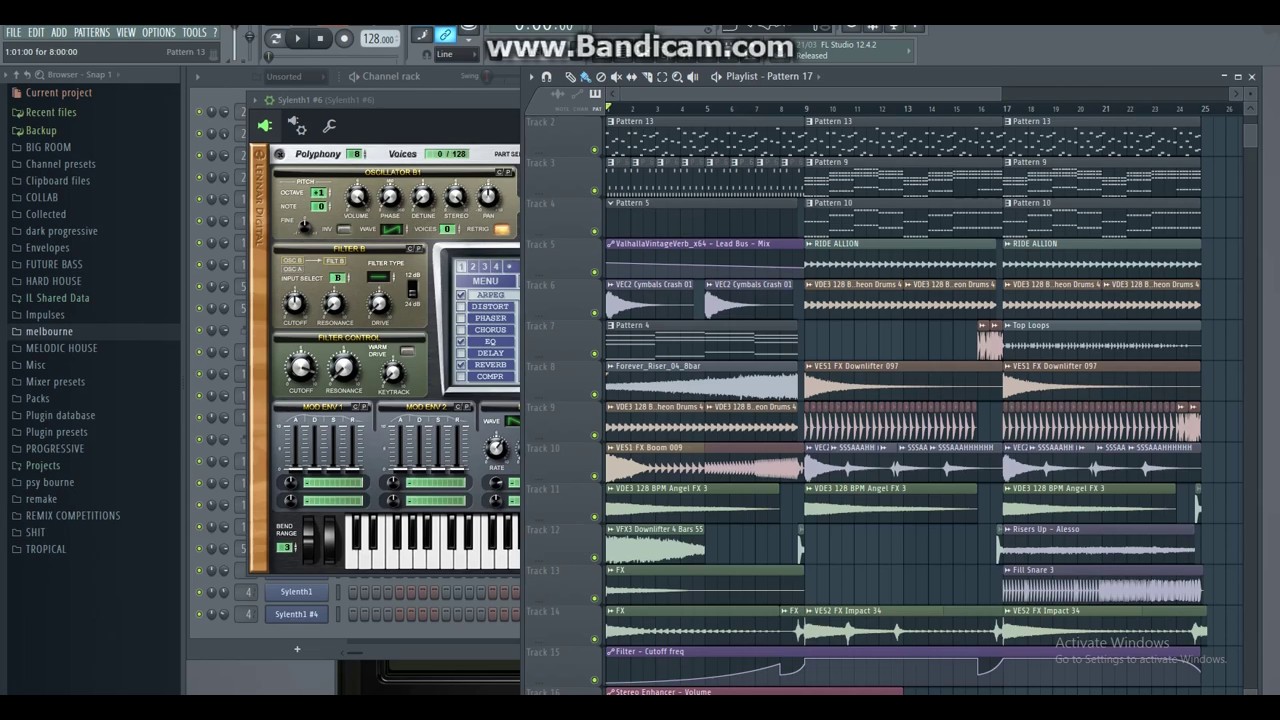Click the Sylenth1 gear icon in the title bar
This screenshot has height=720, width=1280.
pos(268,100)
